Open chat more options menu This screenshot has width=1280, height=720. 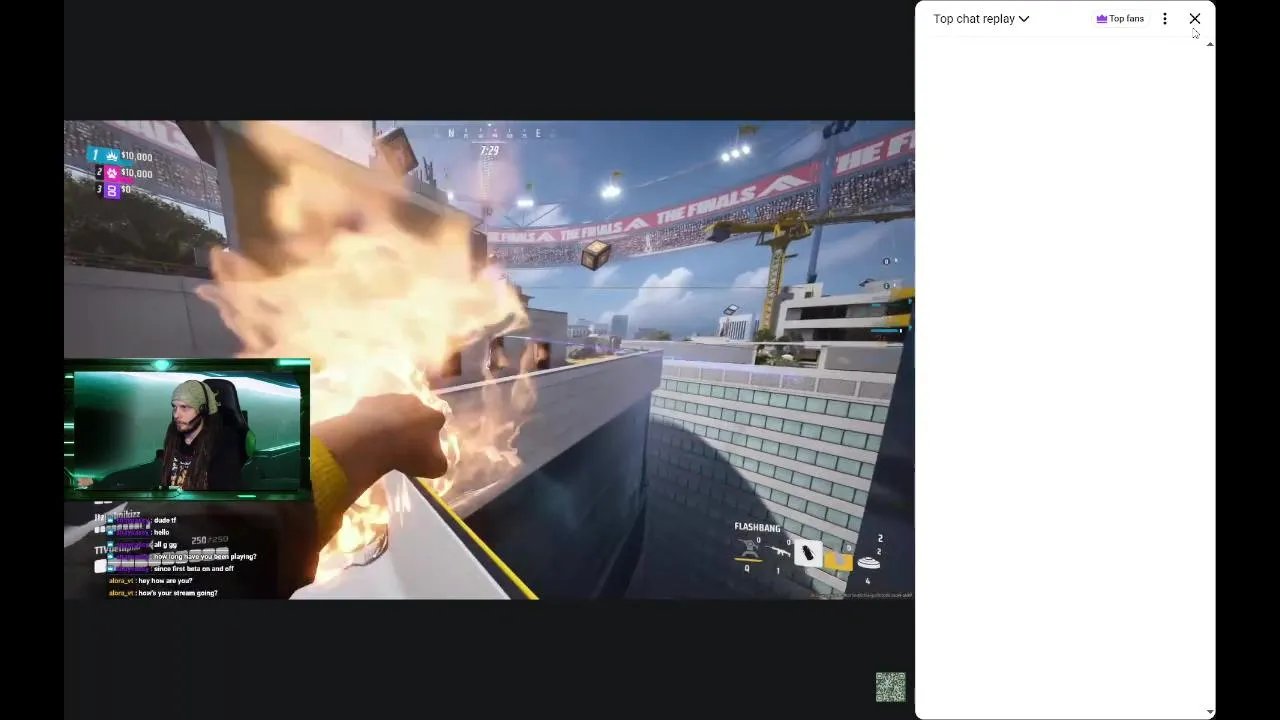1165,19
